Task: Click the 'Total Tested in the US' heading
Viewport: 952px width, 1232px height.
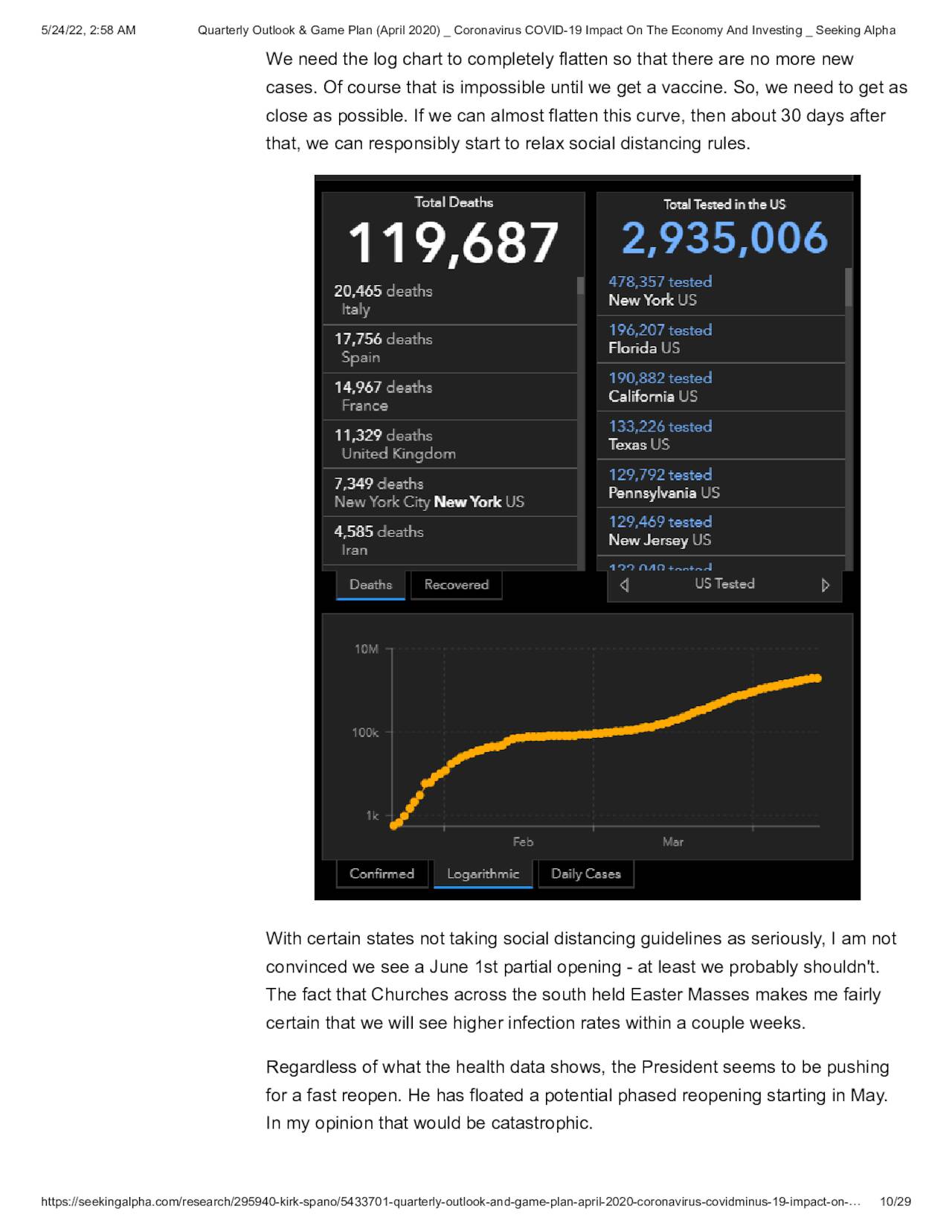Action: tap(724, 204)
